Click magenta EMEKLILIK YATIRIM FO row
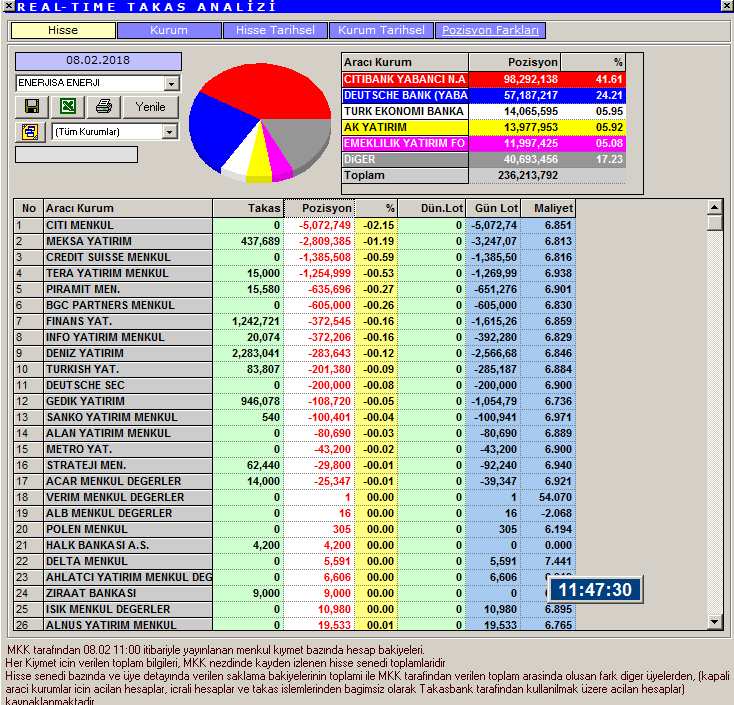 pos(484,143)
